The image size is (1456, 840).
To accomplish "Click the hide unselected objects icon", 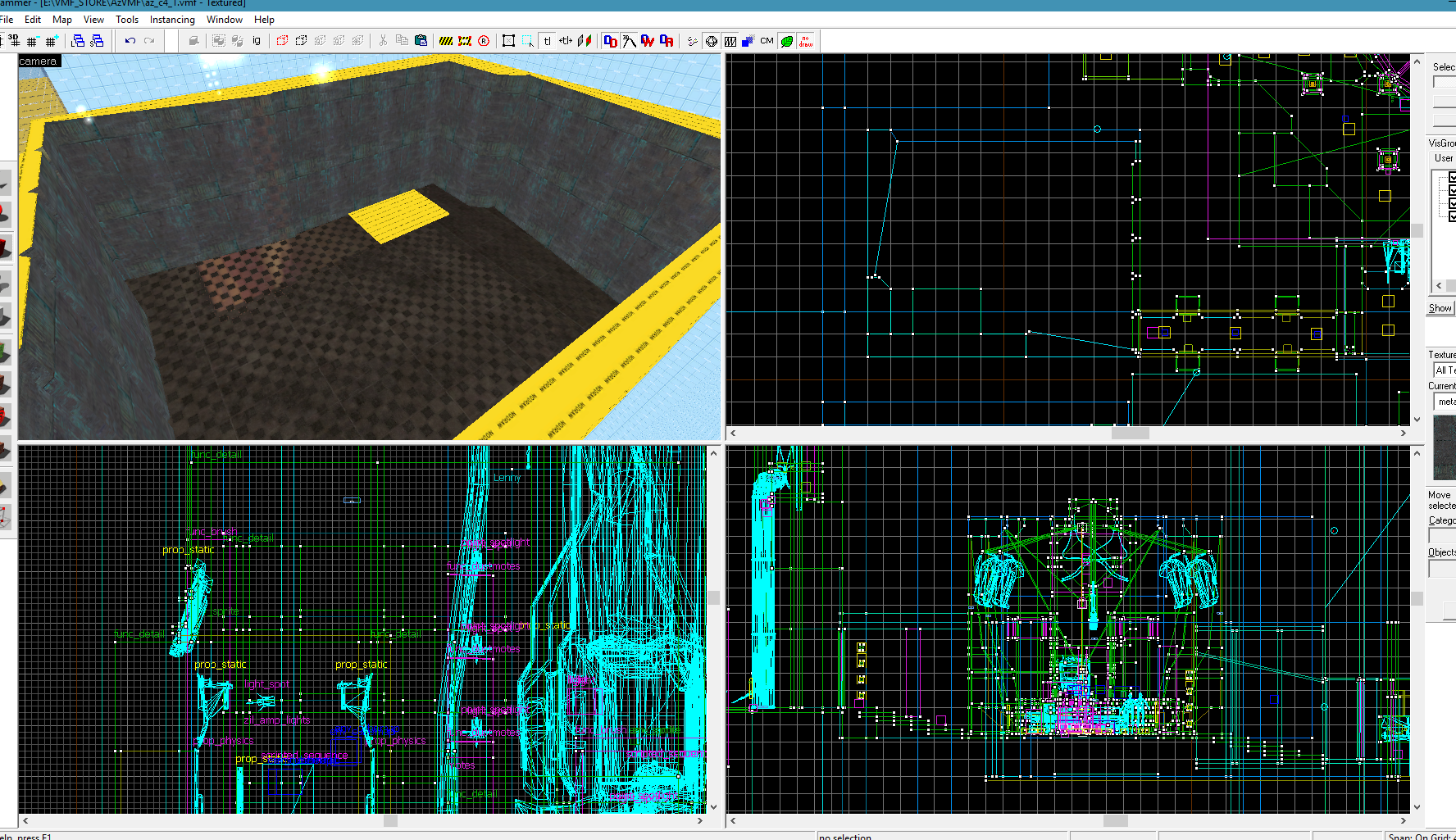I will pyautogui.click(x=301, y=41).
